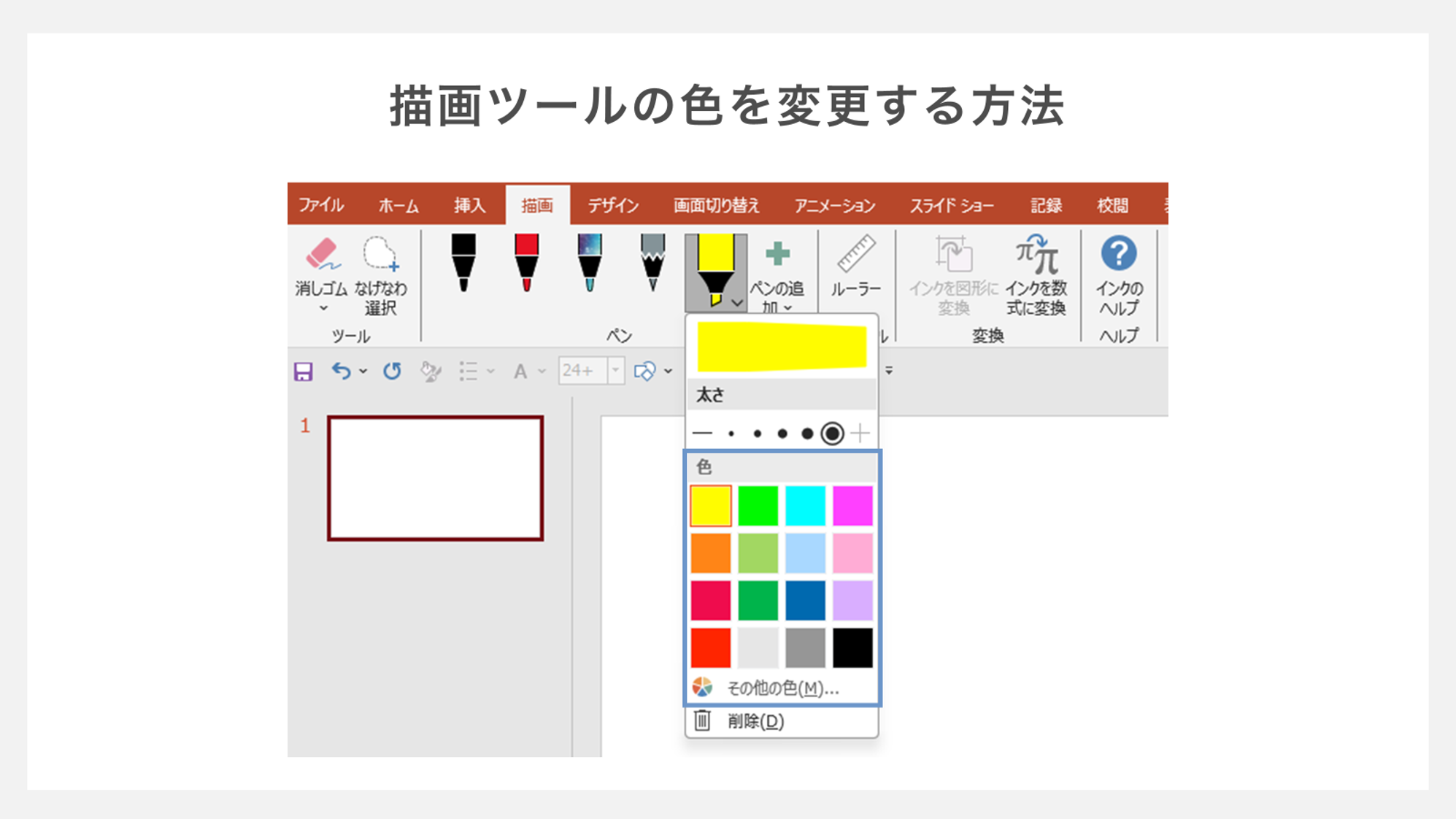Expand the eraser options arrow
Viewport: 1456px width, 819px height.
[323, 309]
